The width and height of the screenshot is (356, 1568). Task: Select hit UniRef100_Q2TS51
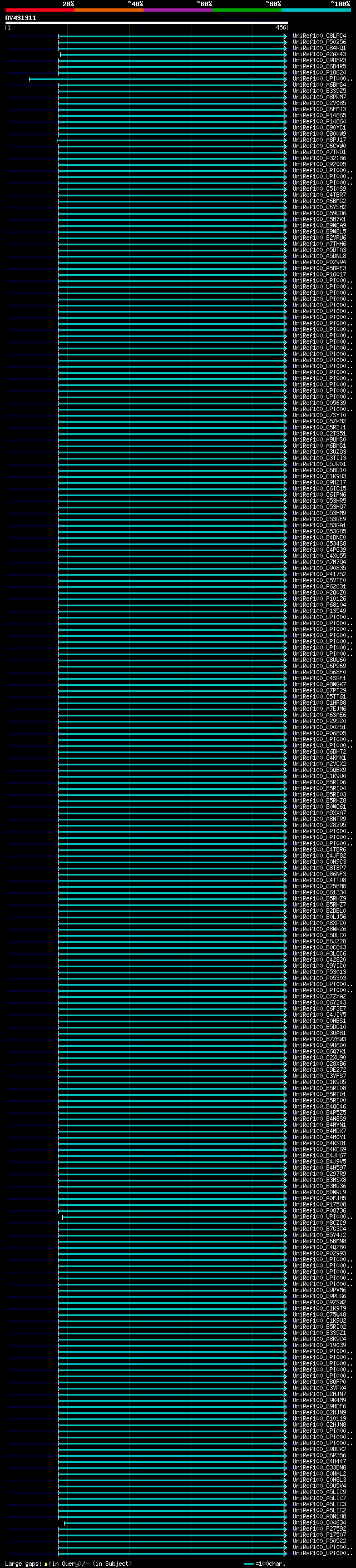coord(319,433)
